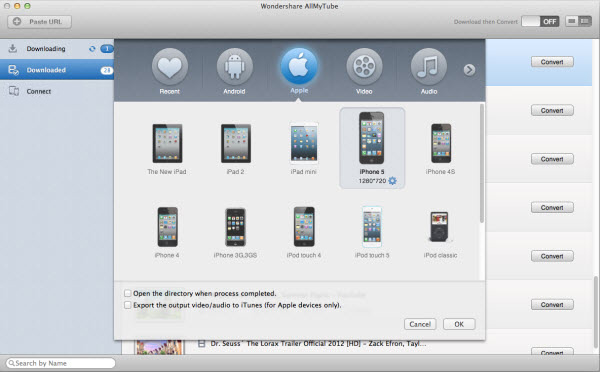Click the first Convert button in list
The width and height of the screenshot is (600, 372).
click(552, 62)
